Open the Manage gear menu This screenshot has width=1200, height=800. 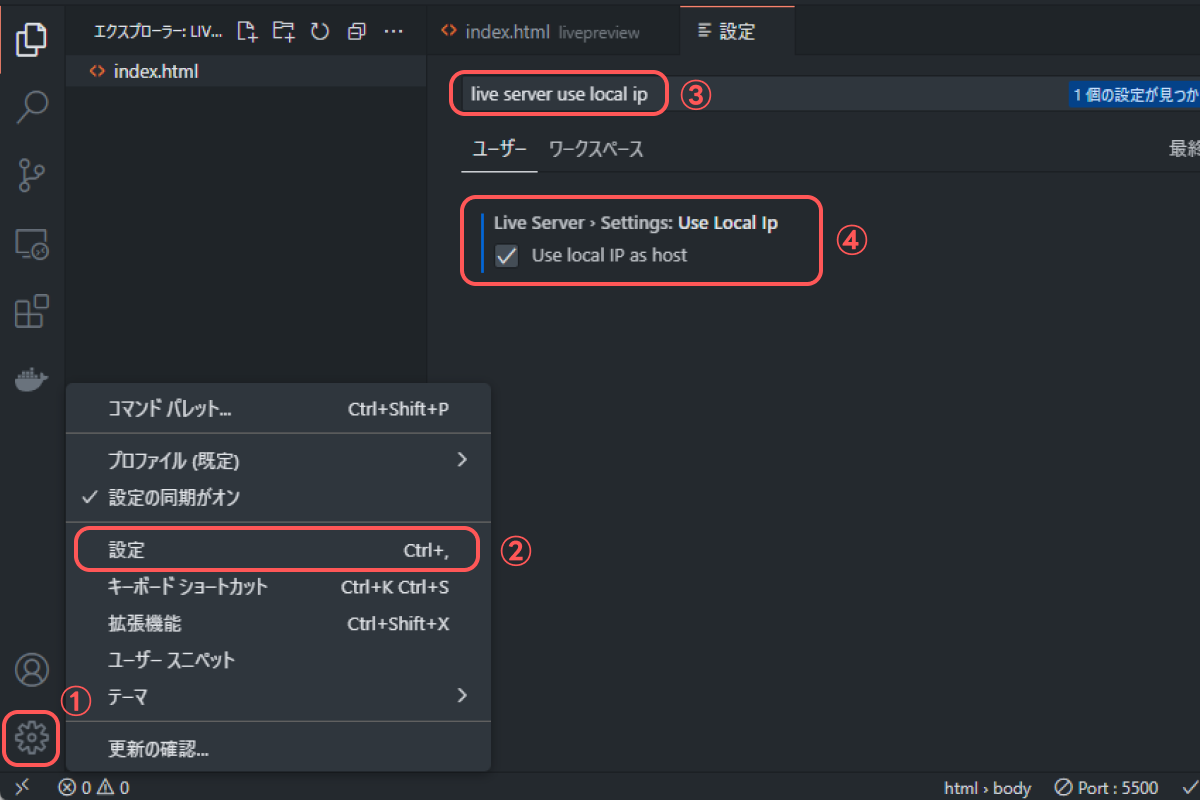(31, 737)
